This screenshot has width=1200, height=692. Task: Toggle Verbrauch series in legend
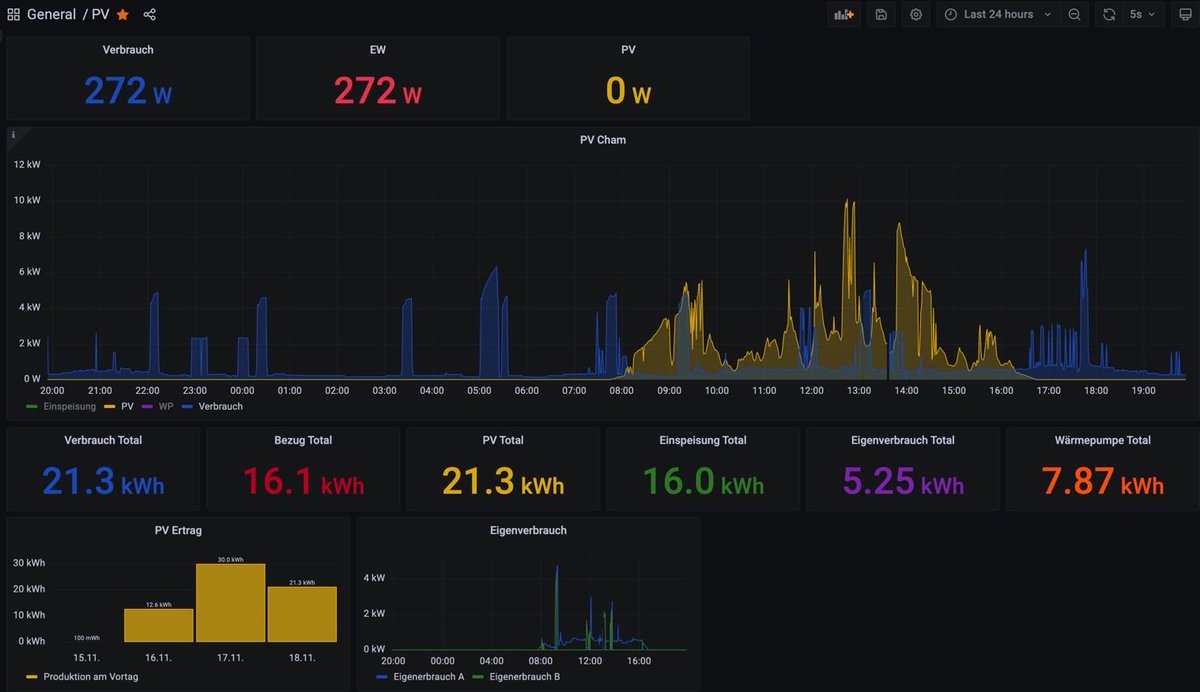[220, 407]
